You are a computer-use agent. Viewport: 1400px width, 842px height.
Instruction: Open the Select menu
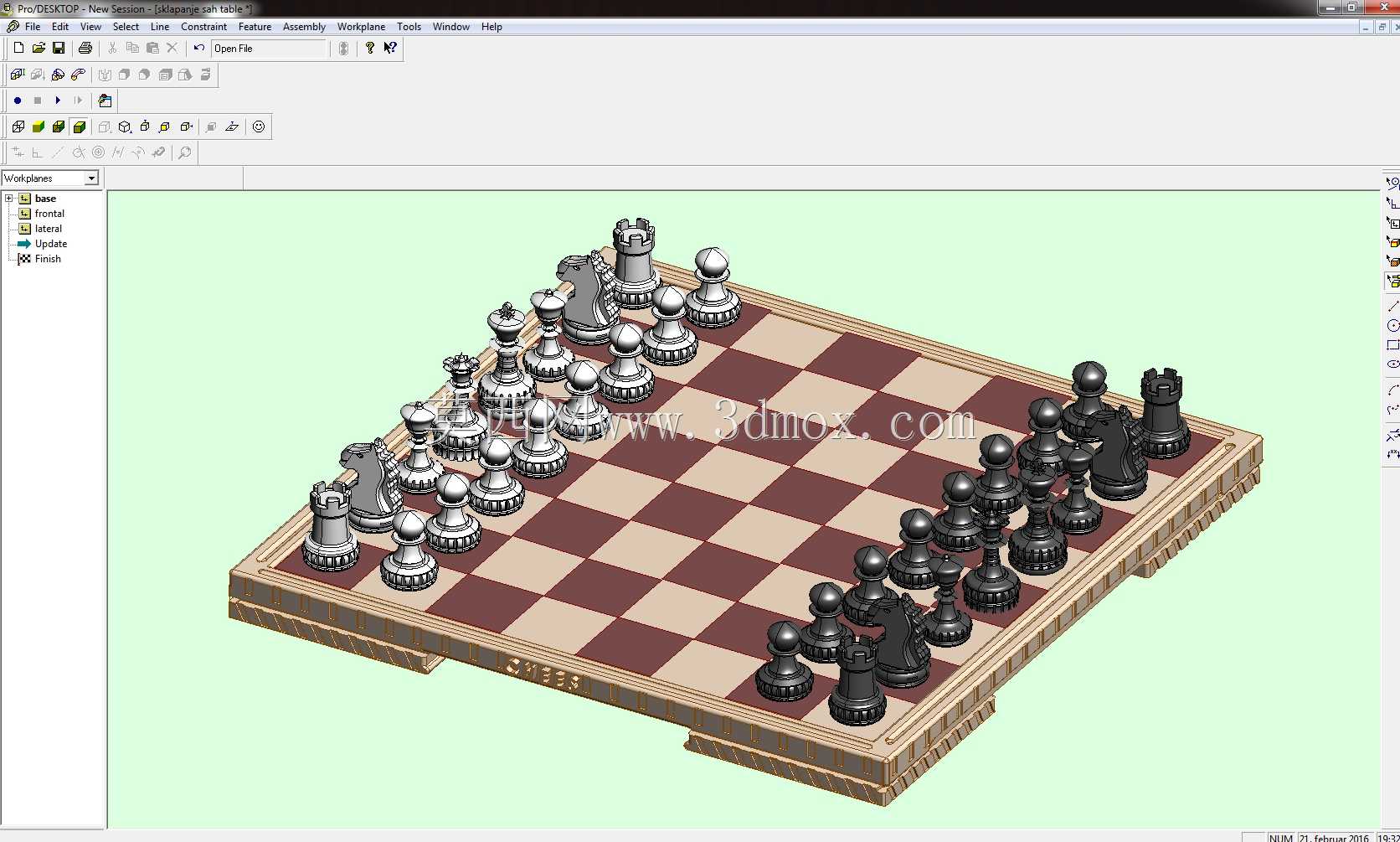[126, 27]
